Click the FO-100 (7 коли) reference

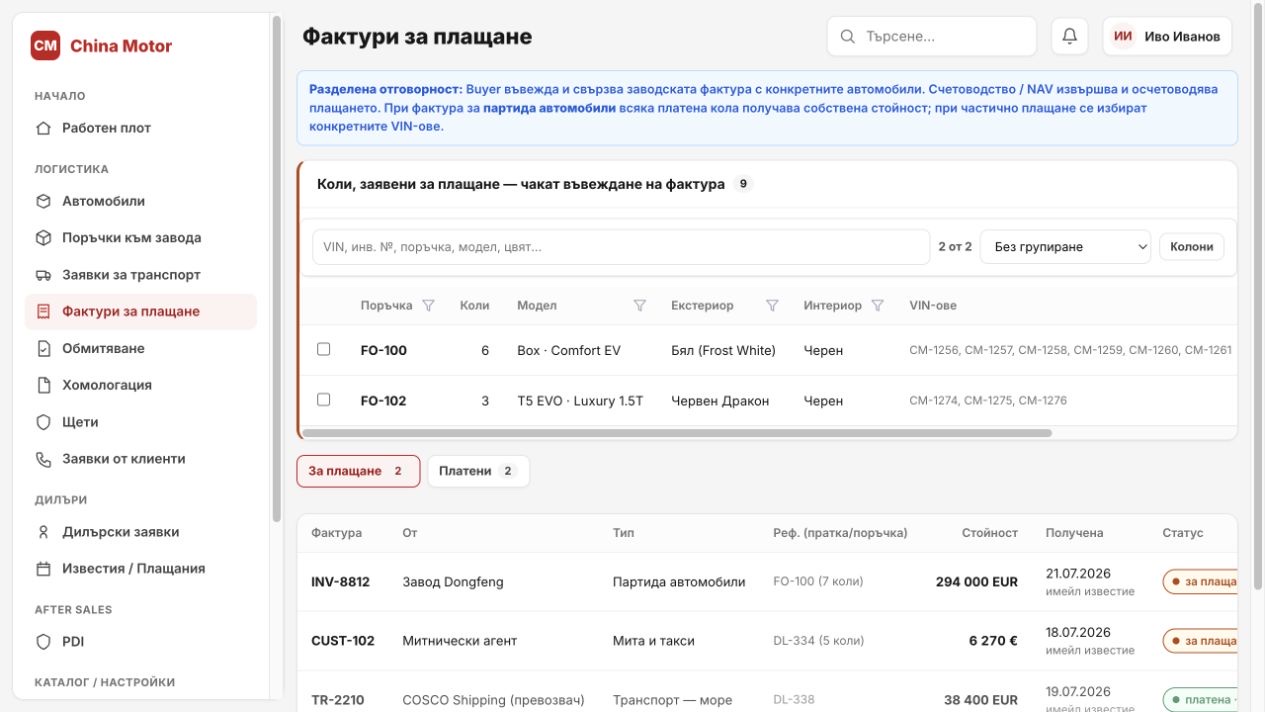coord(818,582)
